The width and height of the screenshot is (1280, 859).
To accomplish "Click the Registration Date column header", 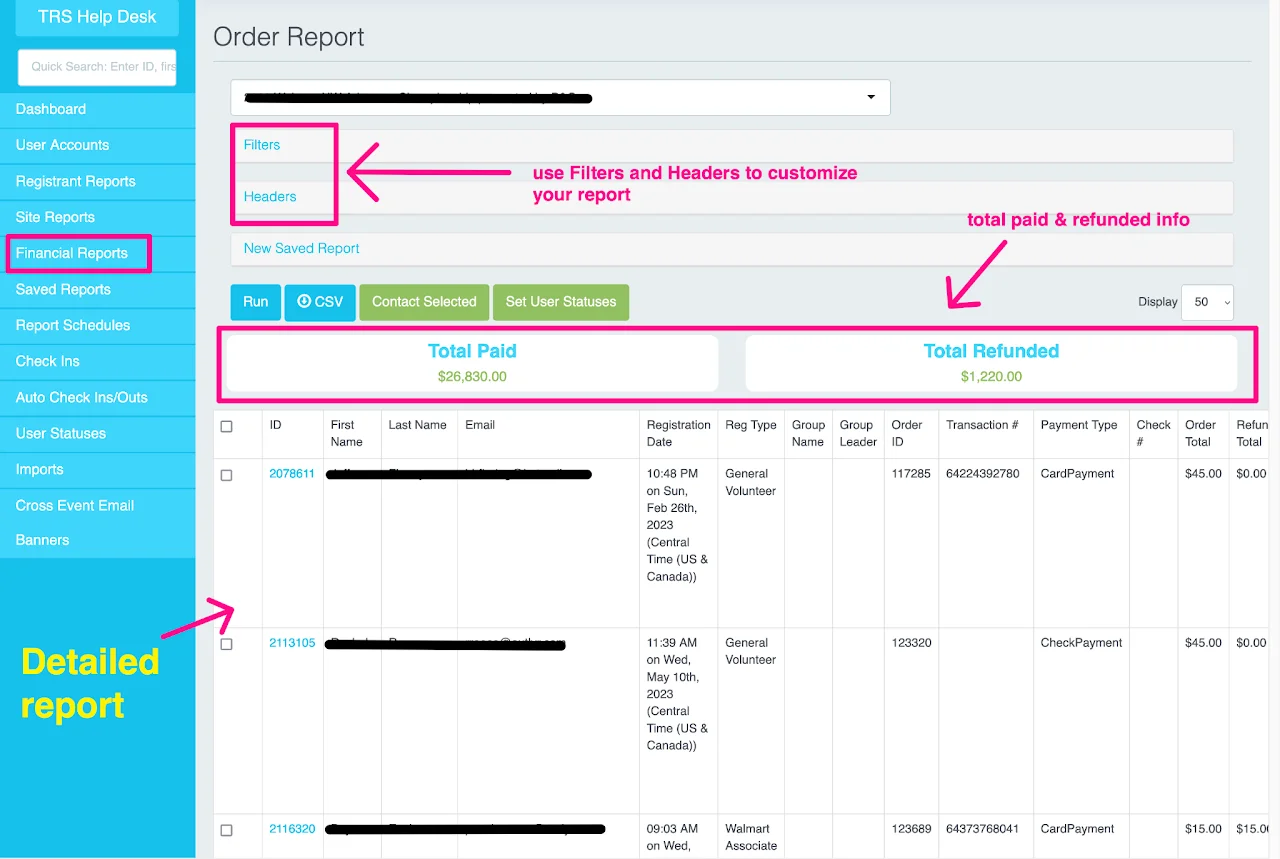I will click(678, 433).
